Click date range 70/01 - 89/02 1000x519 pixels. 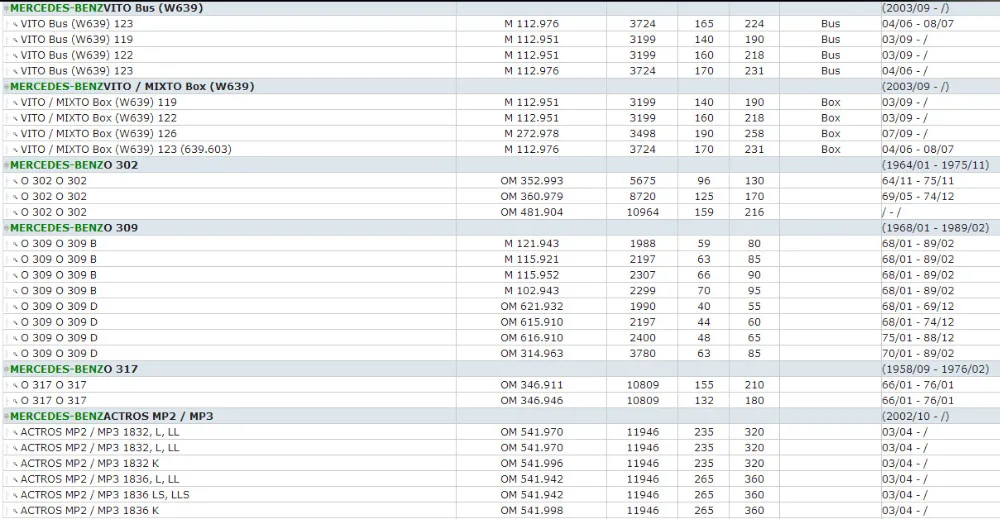pyautogui.click(x=918, y=353)
